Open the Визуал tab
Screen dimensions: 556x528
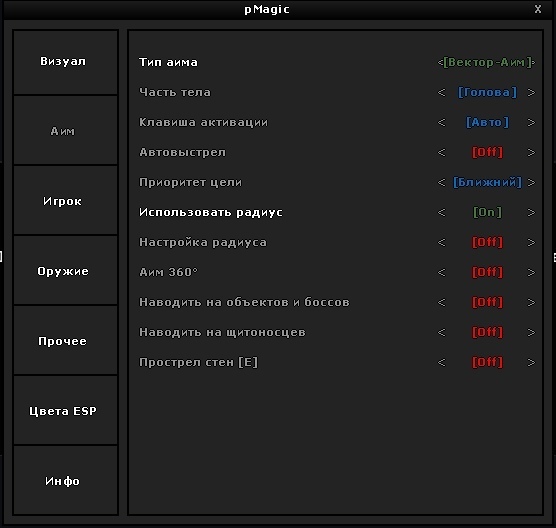(x=65, y=62)
